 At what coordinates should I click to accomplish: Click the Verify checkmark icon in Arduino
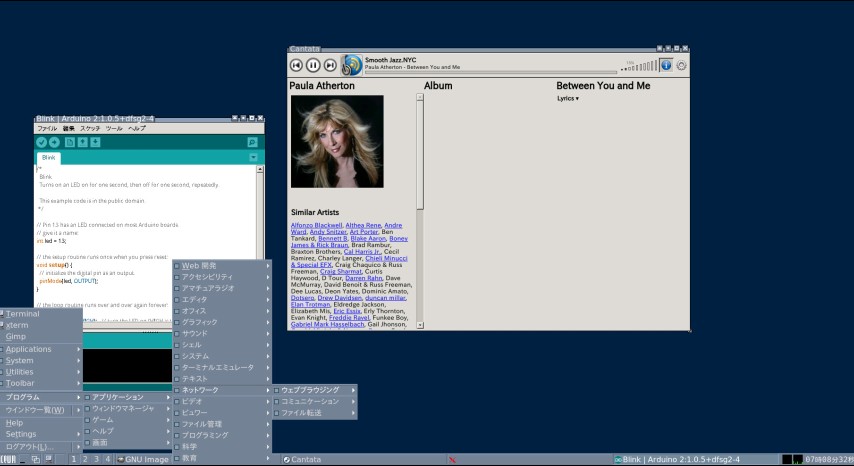(41, 142)
